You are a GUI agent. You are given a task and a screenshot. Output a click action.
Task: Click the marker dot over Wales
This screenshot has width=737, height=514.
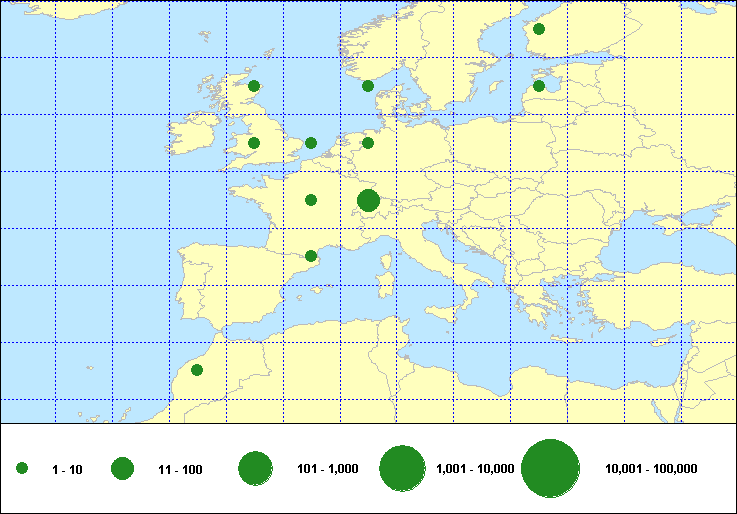coord(254,143)
